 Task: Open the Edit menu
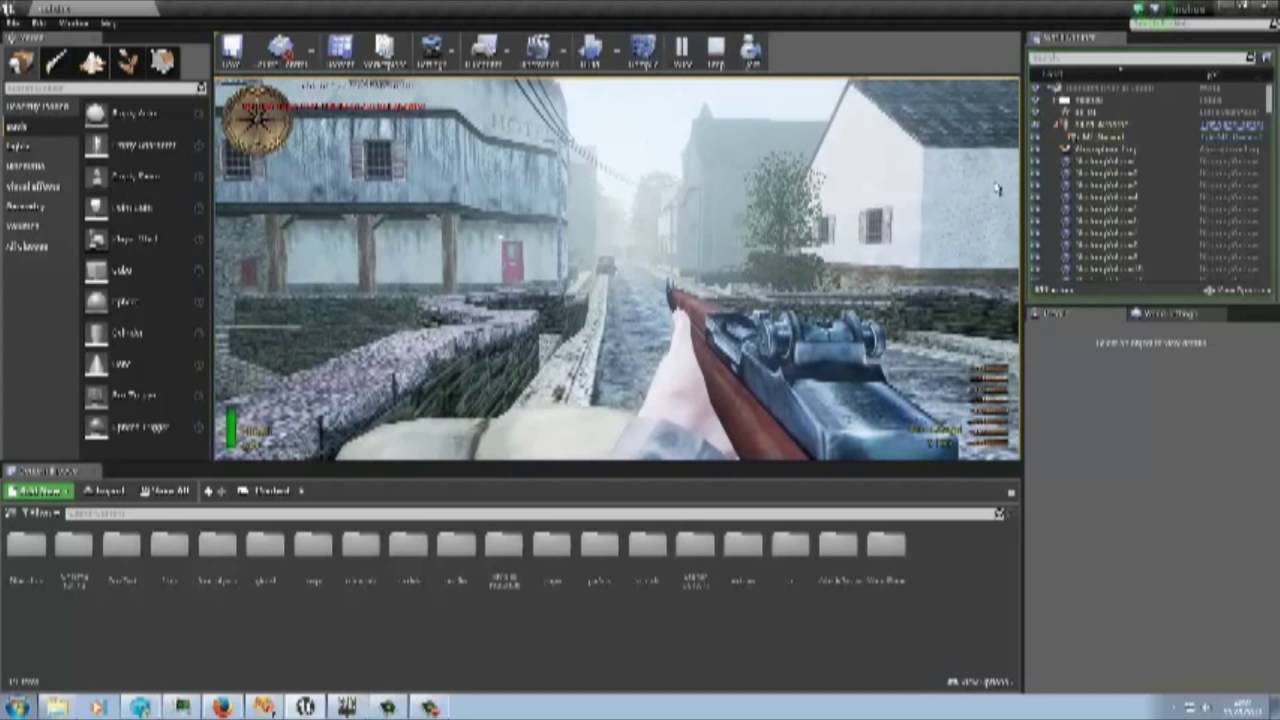tap(39, 22)
